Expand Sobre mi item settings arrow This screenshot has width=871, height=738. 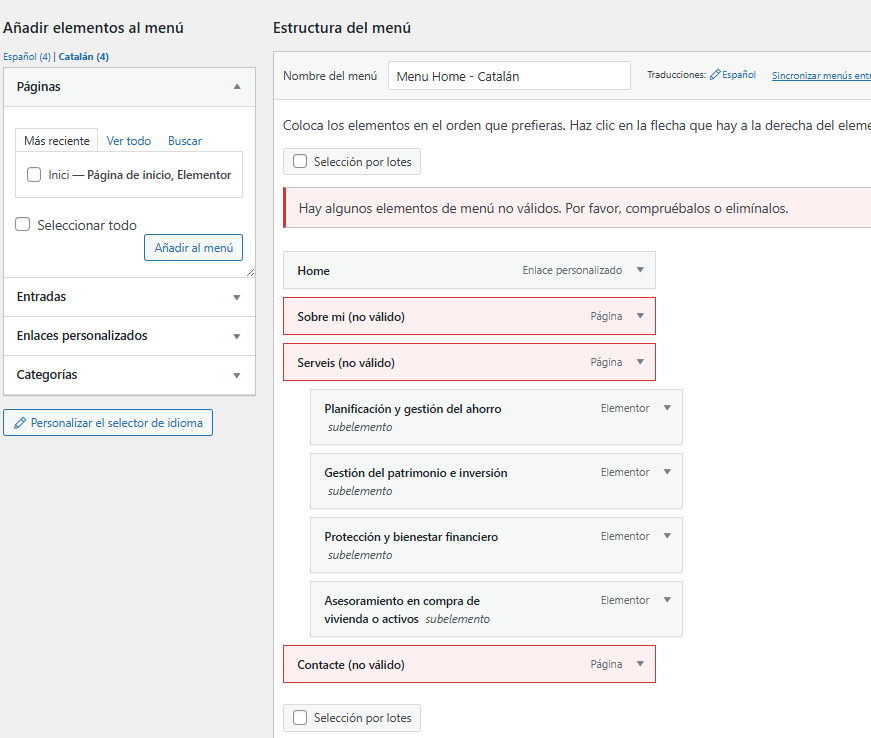[x=640, y=316]
